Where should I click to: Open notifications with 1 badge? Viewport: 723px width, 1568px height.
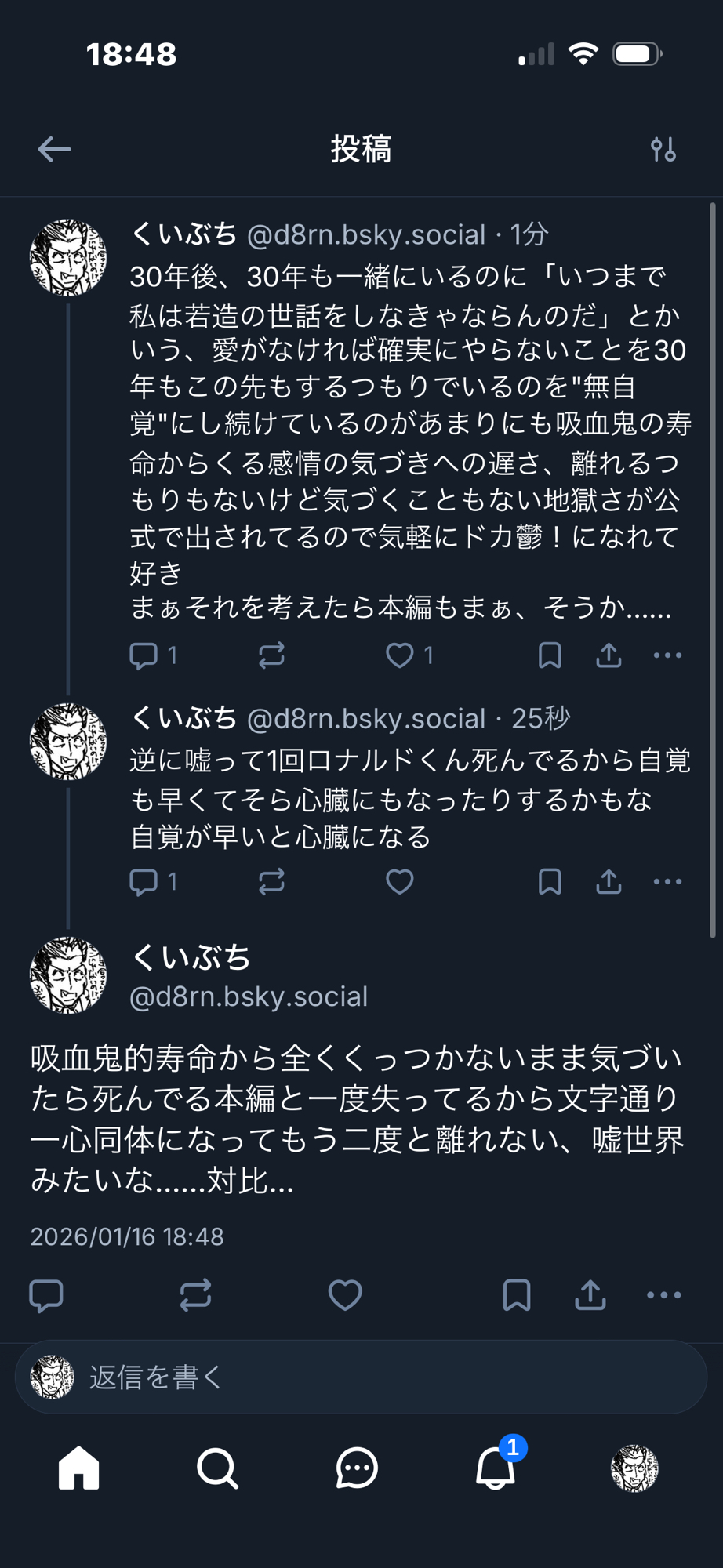496,1468
